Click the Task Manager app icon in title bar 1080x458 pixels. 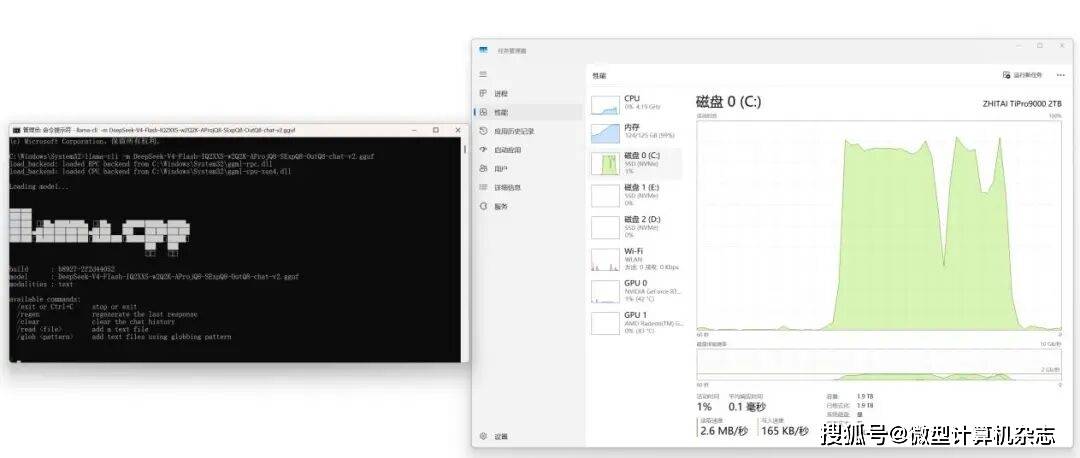484,50
